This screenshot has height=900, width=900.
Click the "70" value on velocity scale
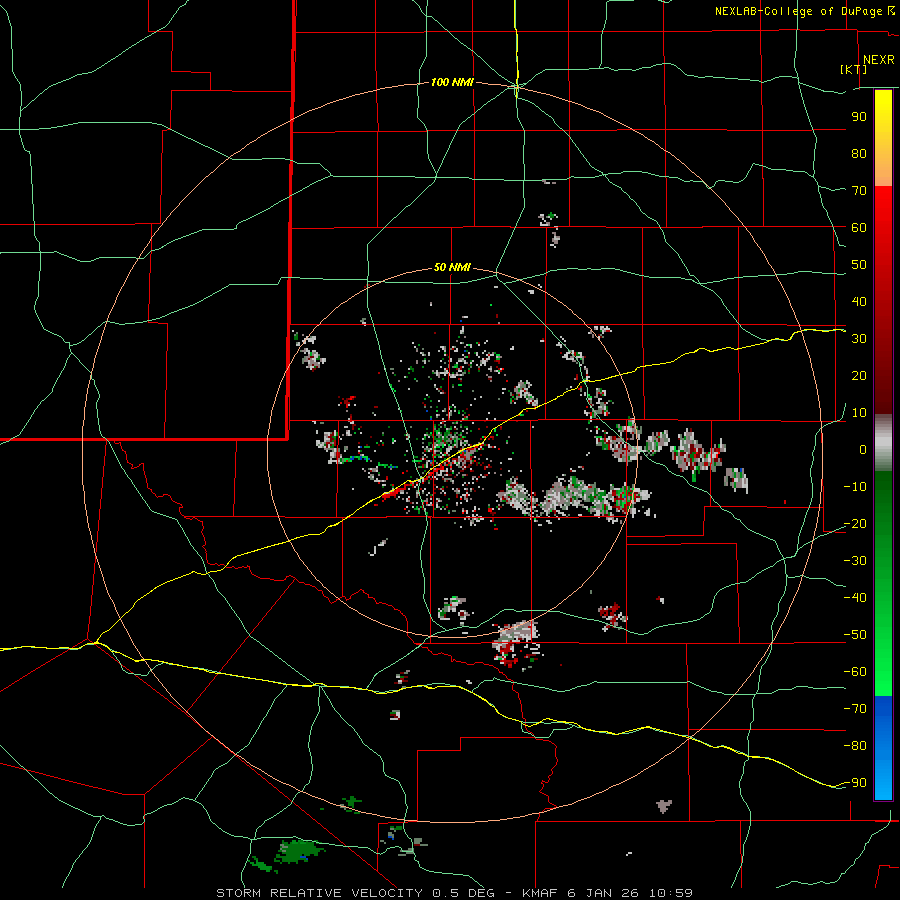point(859,191)
